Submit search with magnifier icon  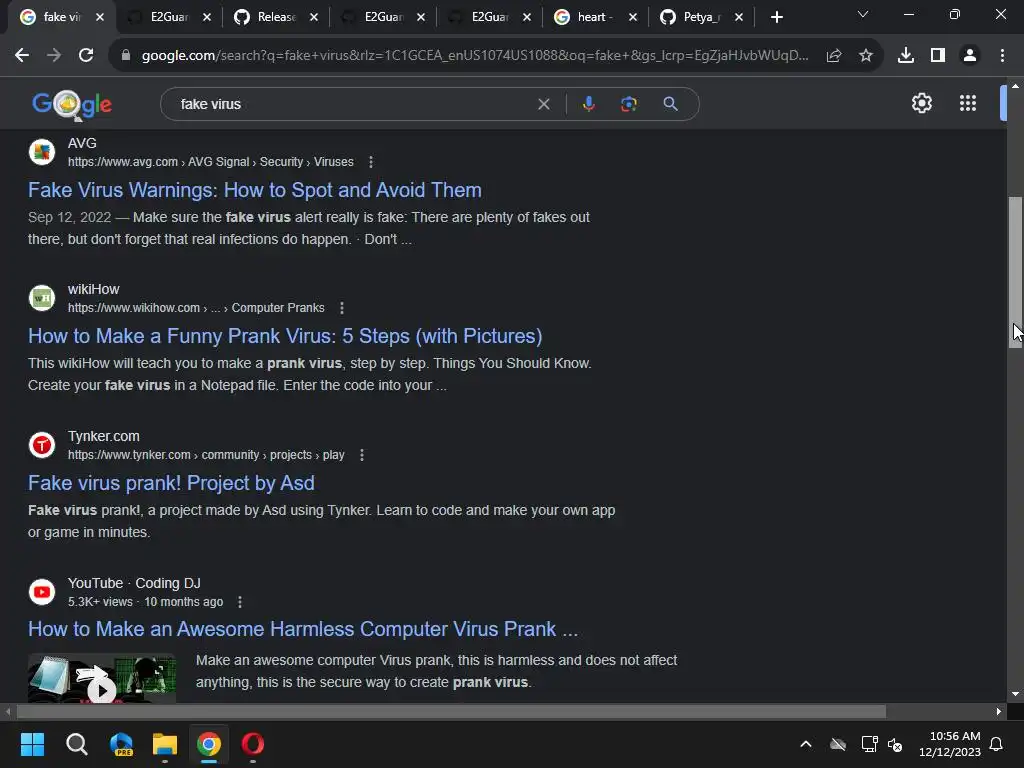(670, 104)
